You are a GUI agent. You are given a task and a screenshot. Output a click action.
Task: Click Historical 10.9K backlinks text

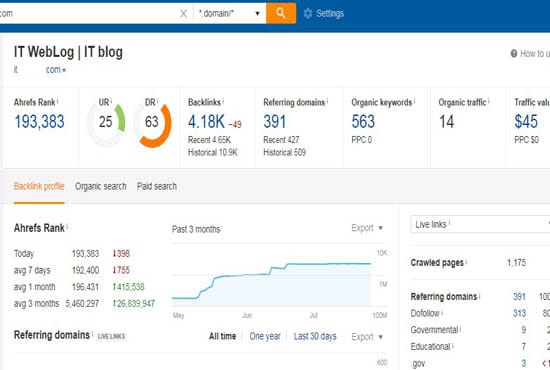(x=213, y=153)
